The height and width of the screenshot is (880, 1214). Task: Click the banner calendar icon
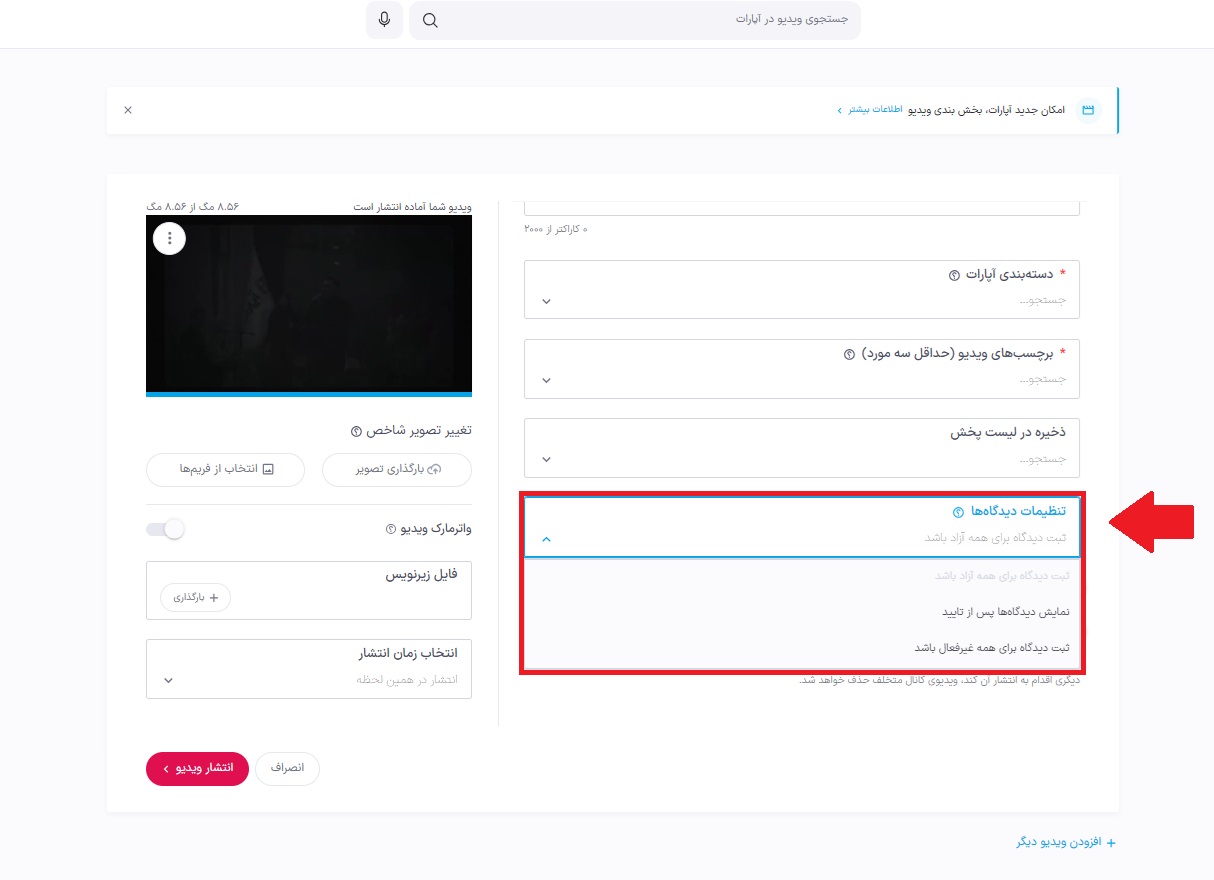[1088, 110]
